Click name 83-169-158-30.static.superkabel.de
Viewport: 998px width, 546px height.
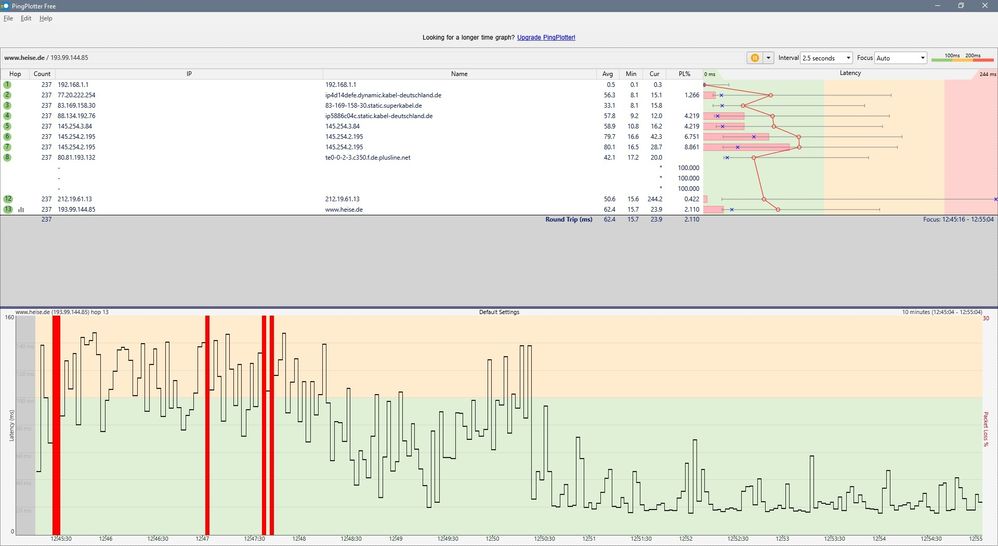pos(374,106)
